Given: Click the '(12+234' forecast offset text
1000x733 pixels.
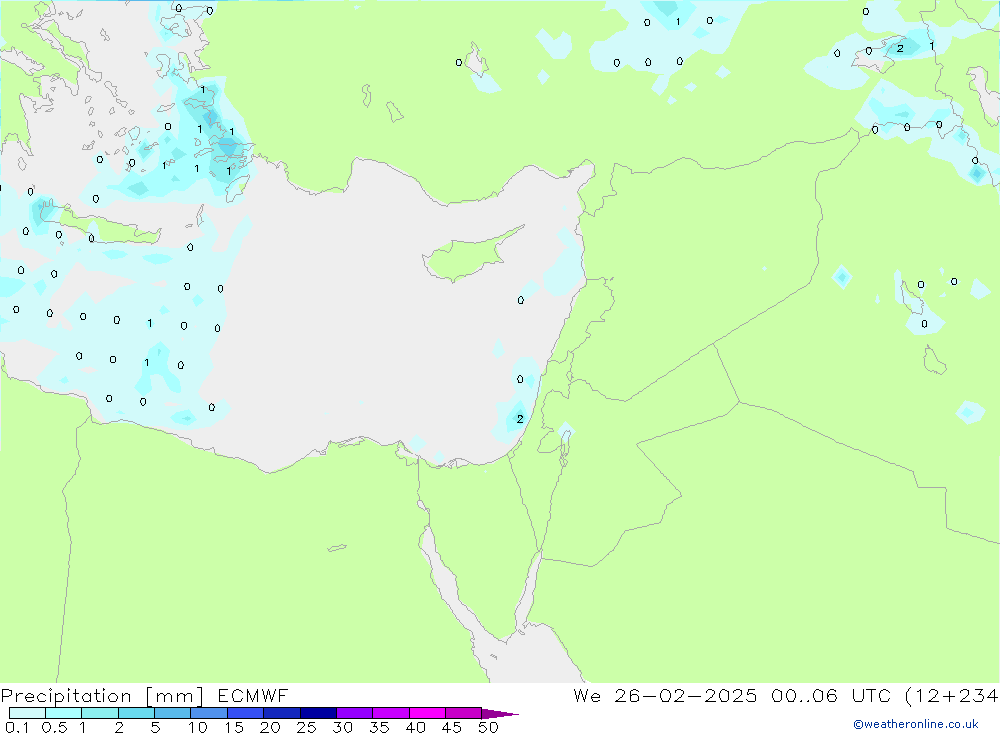Looking at the screenshot, I should tap(952, 696).
